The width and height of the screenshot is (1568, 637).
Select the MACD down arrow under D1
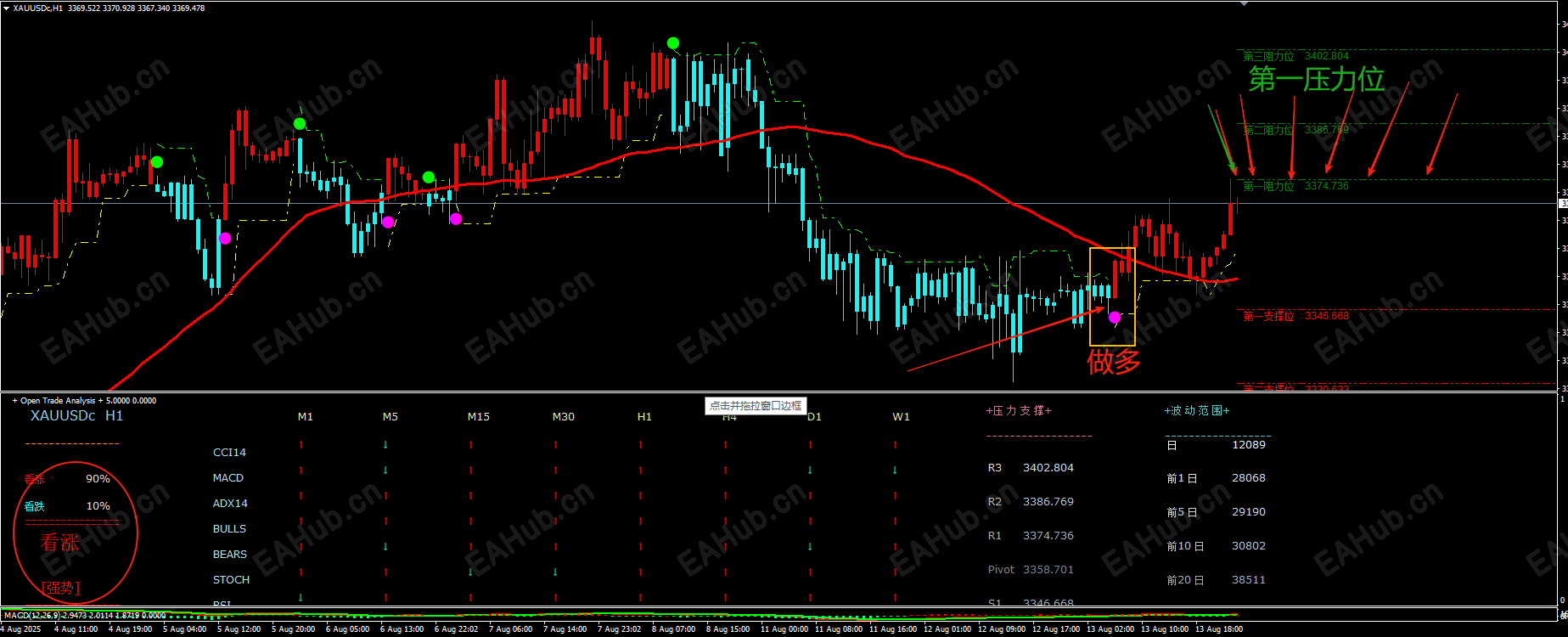coord(810,470)
